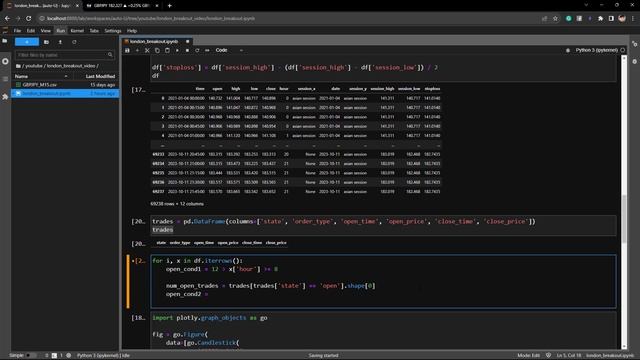This screenshot has height=360, width=640.
Task: Copy the selected cell in notebook toolbar
Action: [157, 50]
